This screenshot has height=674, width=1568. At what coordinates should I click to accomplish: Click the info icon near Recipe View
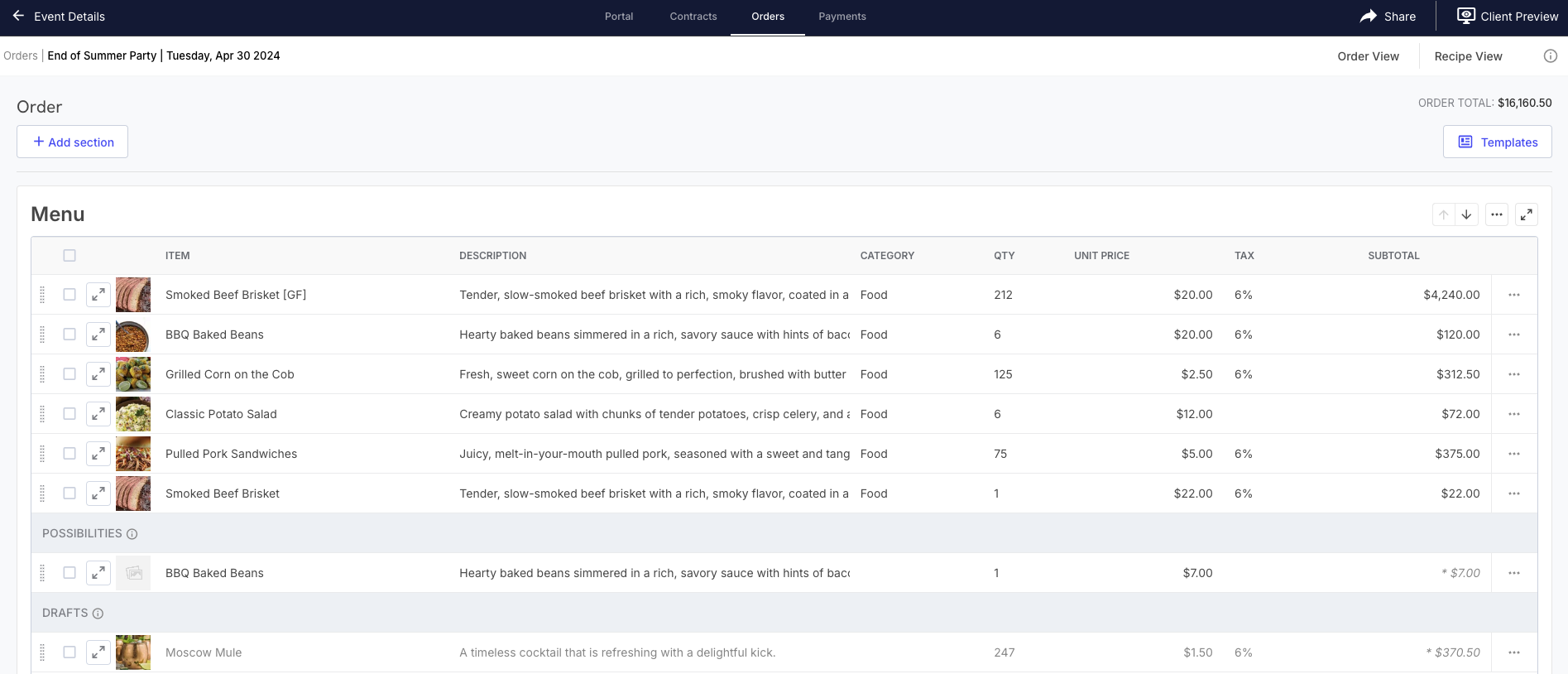coord(1550,56)
